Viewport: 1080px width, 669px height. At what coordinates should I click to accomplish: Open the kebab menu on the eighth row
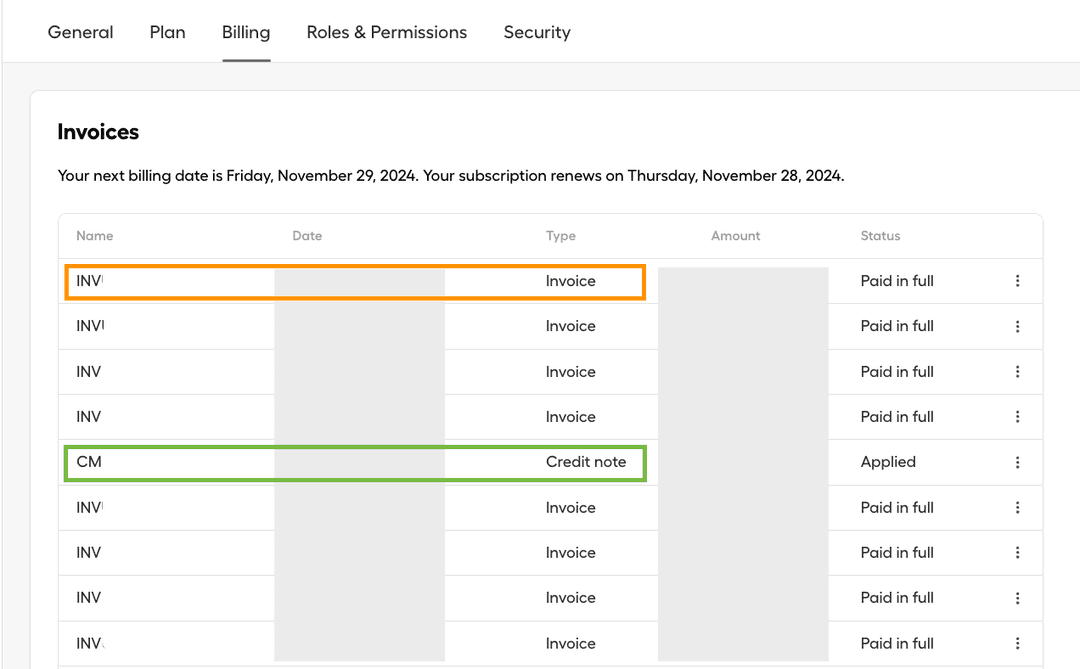click(x=1017, y=598)
